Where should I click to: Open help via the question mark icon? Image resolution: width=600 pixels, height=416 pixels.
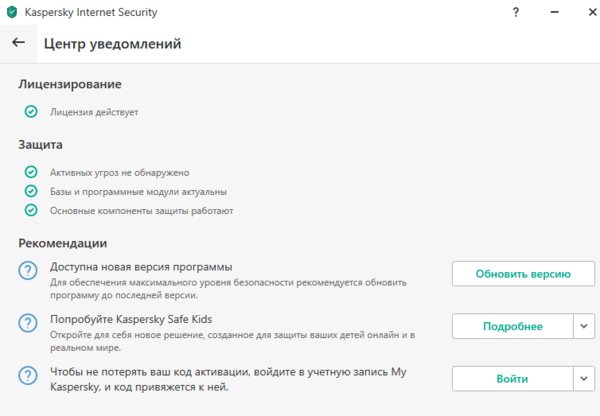coord(515,12)
